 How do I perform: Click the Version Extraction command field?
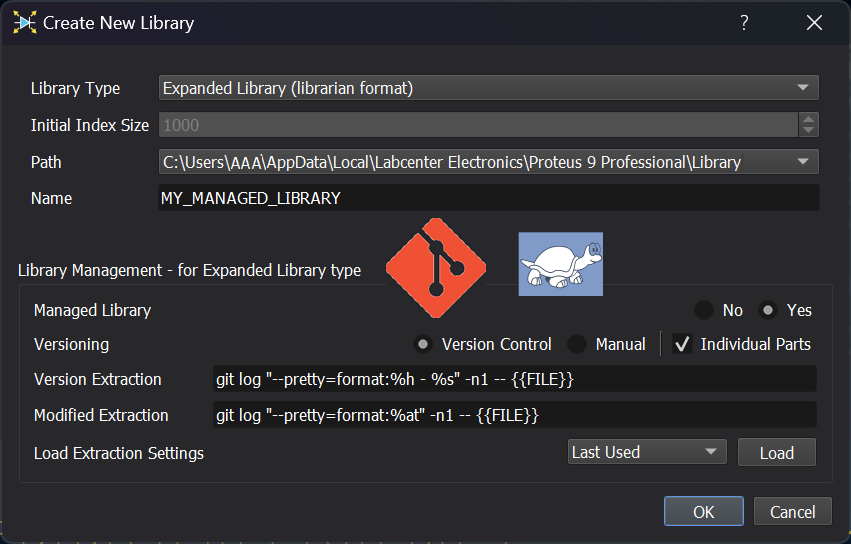coord(515,379)
